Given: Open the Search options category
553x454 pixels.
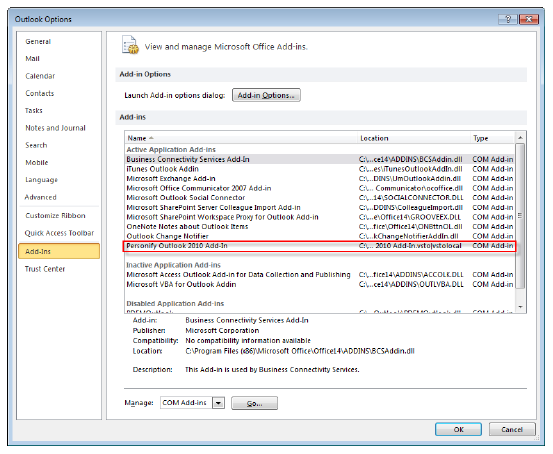Looking at the screenshot, I should 36,145.
